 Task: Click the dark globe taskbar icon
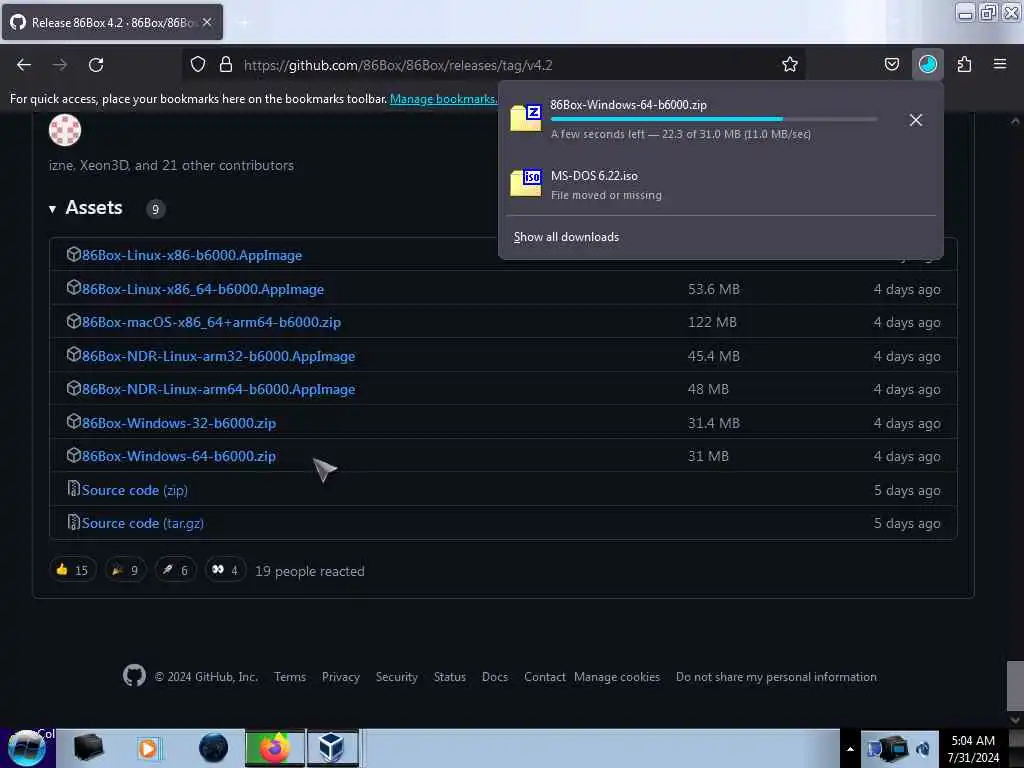(214, 748)
